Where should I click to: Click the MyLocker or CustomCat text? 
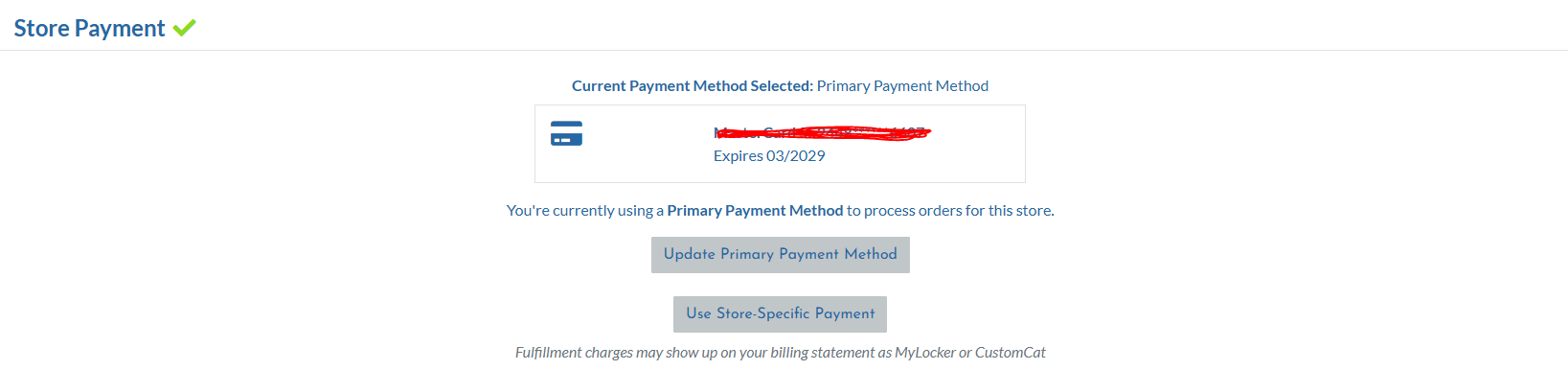(x=970, y=353)
